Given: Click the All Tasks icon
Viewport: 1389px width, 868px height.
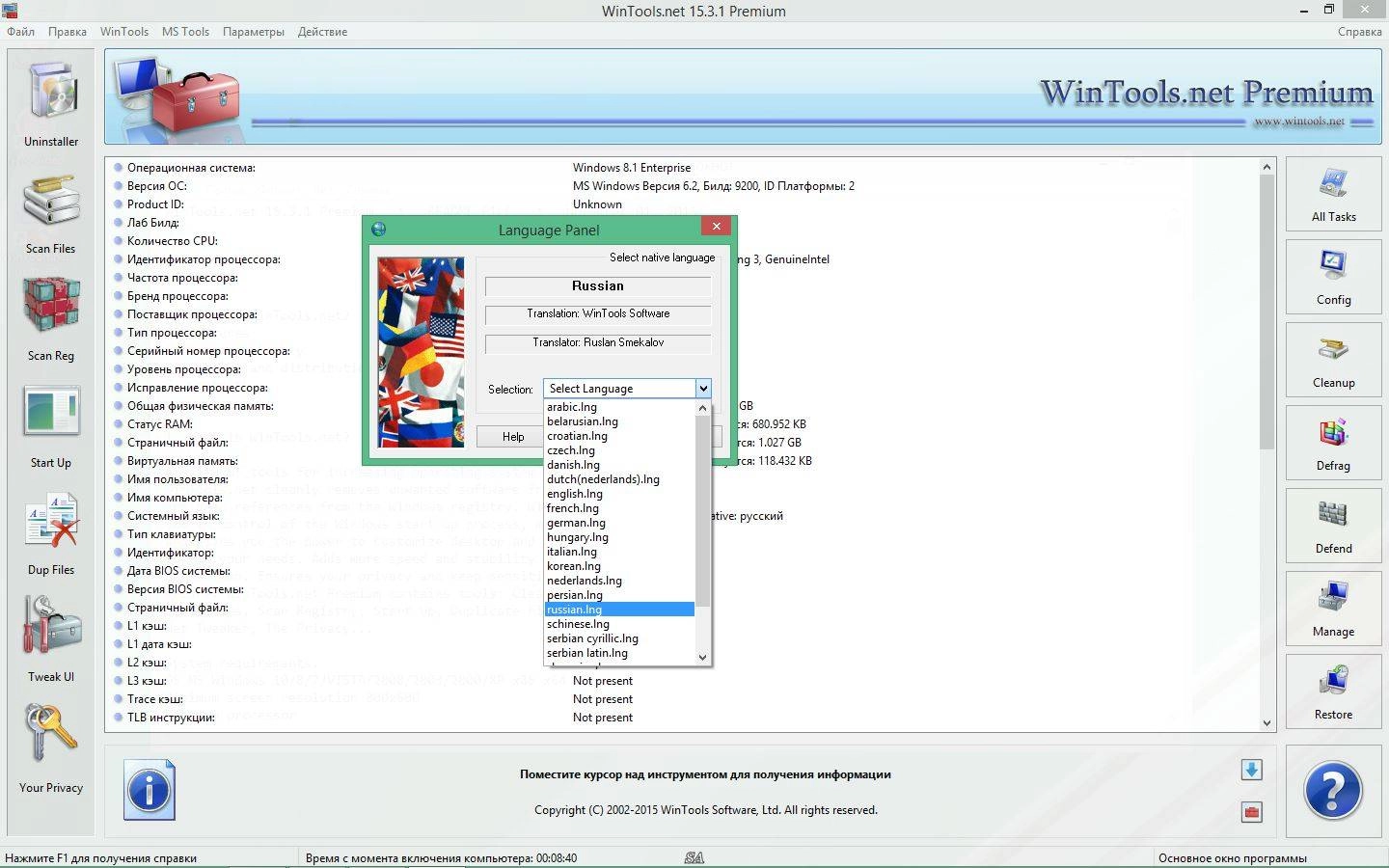Looking at the screenshot, I should click(x=1333, y=194).
